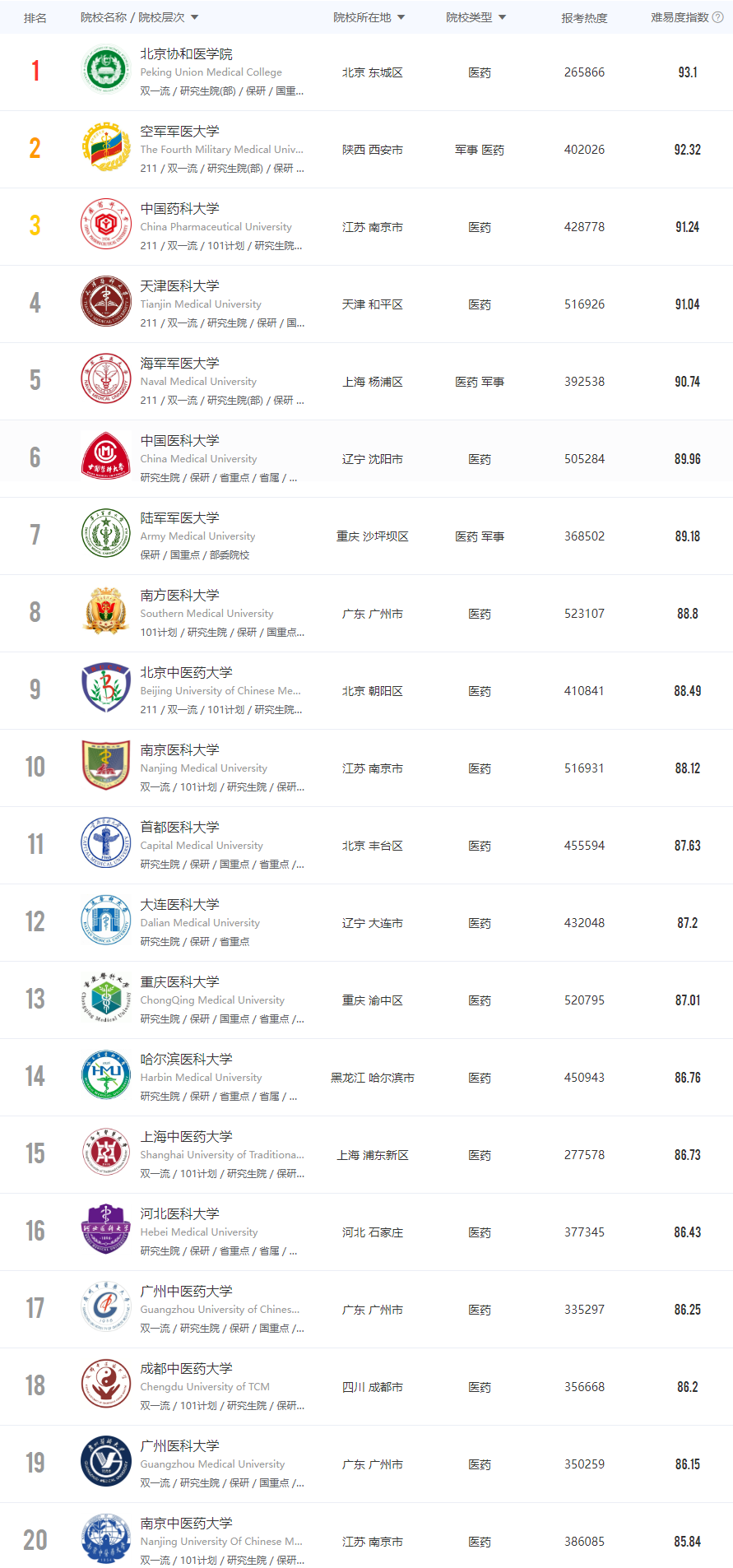733x1568 pixels.
Task: Open the 南京中医药大学 logo
Action: (x=106, y=1540)
